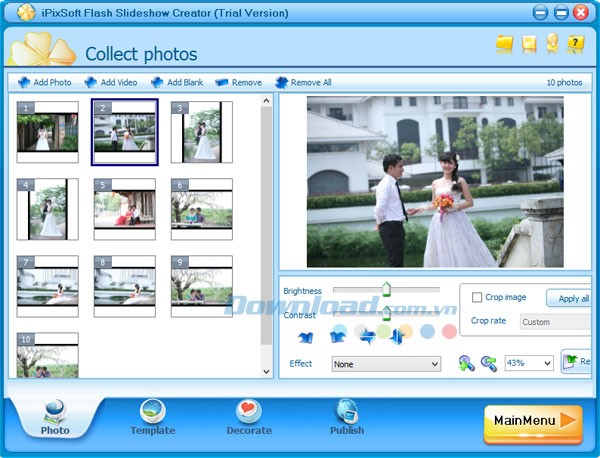Enable the Crop image checkbox
This screenshot has width=600, height=458.
(477, 298)
